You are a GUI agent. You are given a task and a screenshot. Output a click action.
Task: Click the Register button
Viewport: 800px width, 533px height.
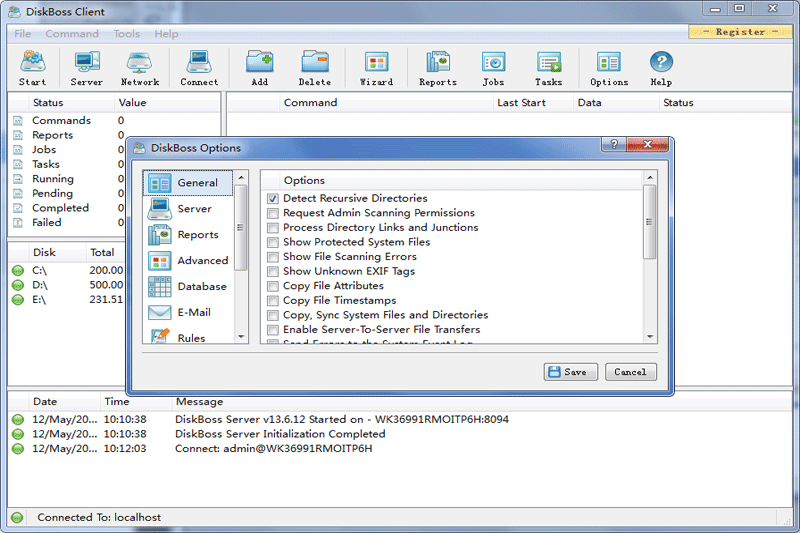740,32
